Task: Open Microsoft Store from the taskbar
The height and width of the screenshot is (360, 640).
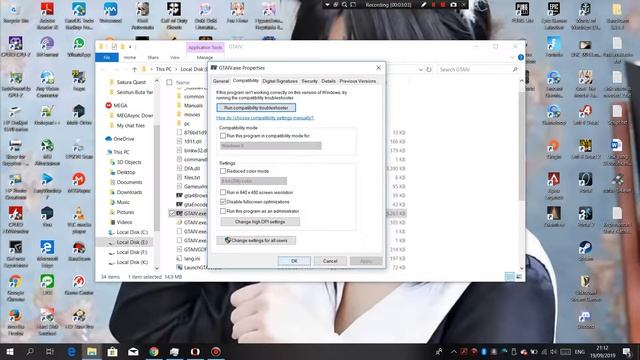Action: coord(112,351)
